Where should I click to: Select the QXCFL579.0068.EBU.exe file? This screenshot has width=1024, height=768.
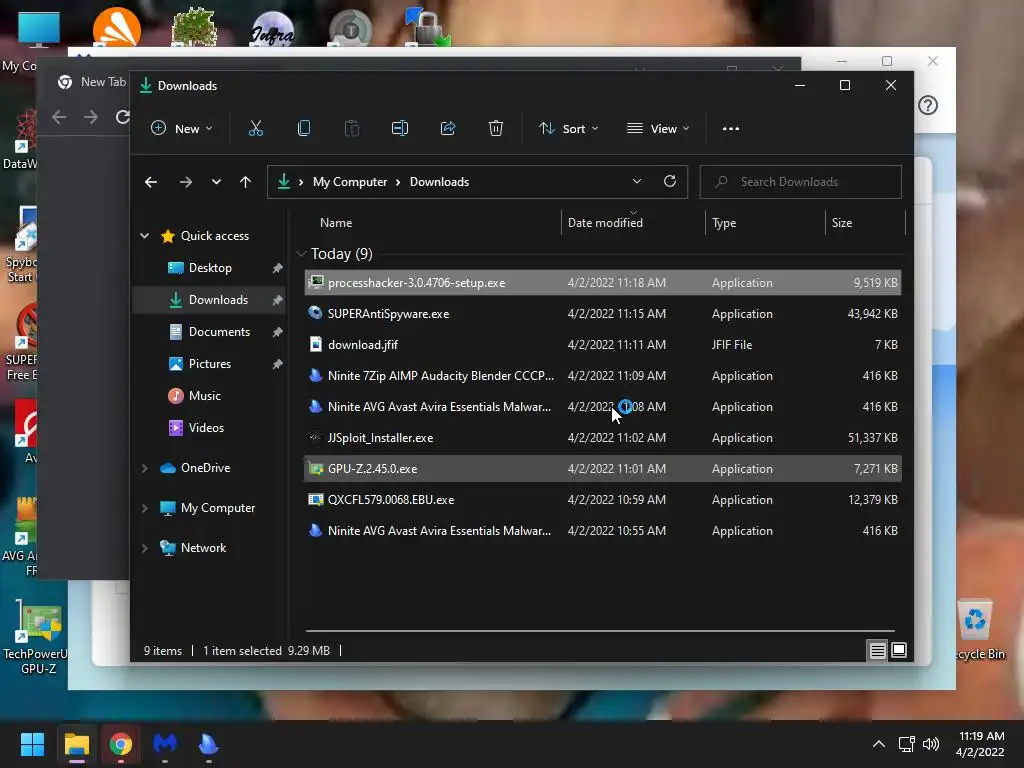603,500
